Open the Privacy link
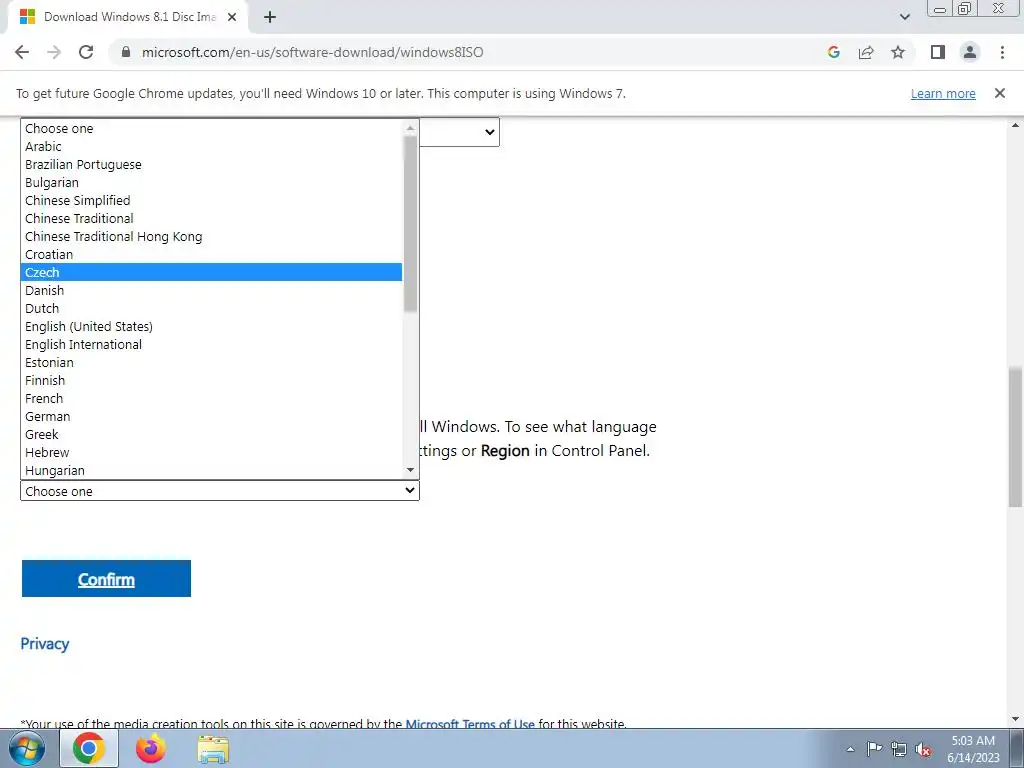This screenshot has width=1024, height=768. pyautogui.click(x=44, y=644)
